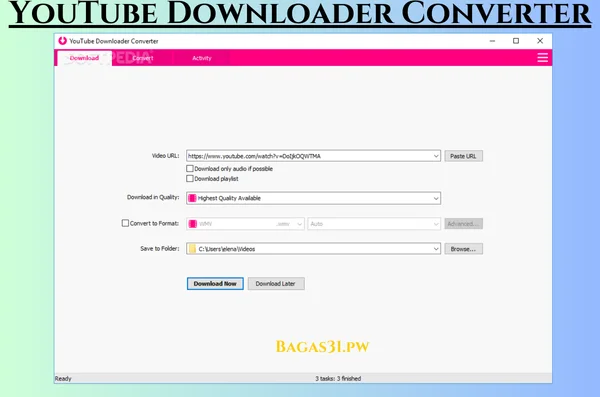
Task: Click the '3 tasks: 3 finished' status text
Action: [338, 378]
